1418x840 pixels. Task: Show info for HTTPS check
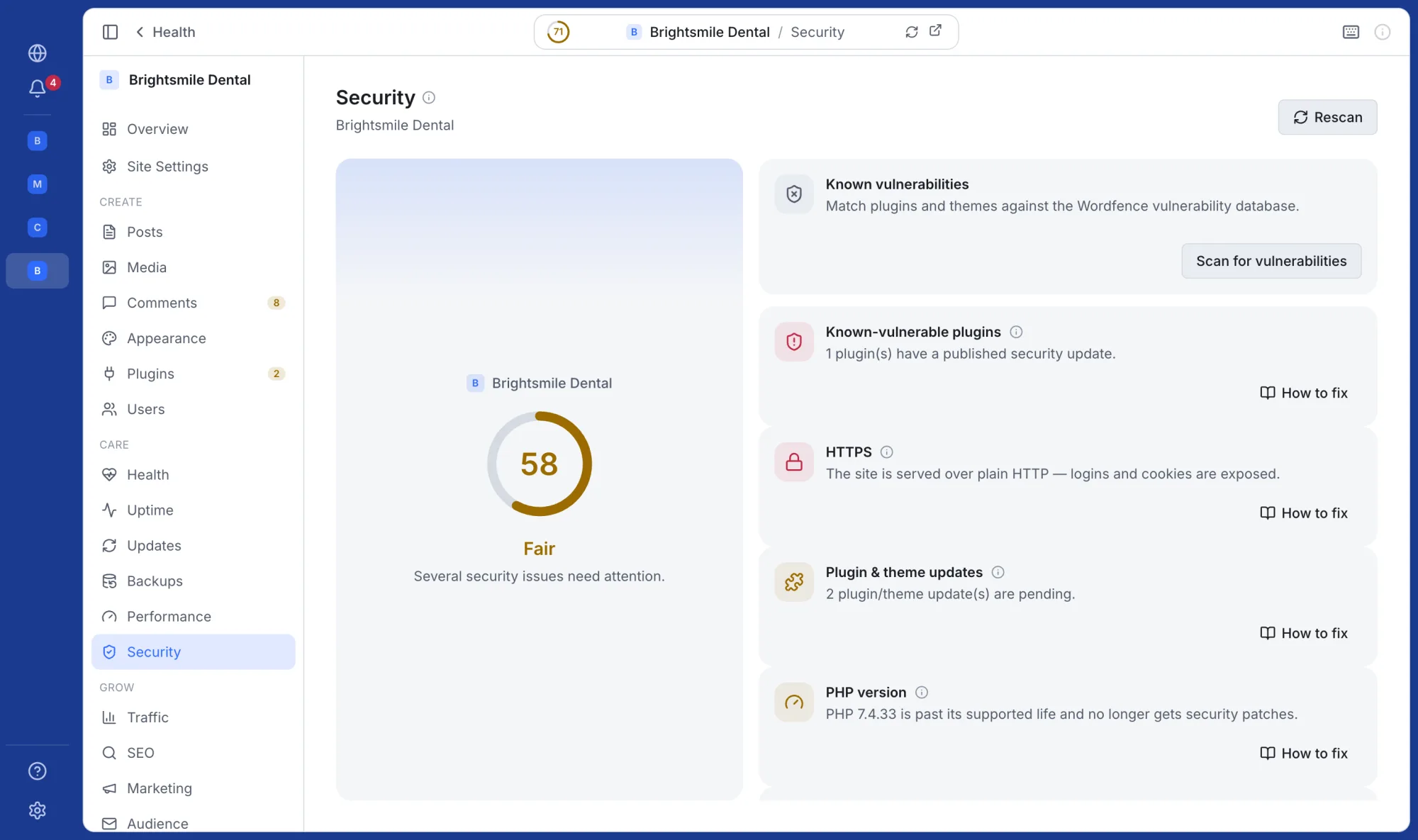887,452
